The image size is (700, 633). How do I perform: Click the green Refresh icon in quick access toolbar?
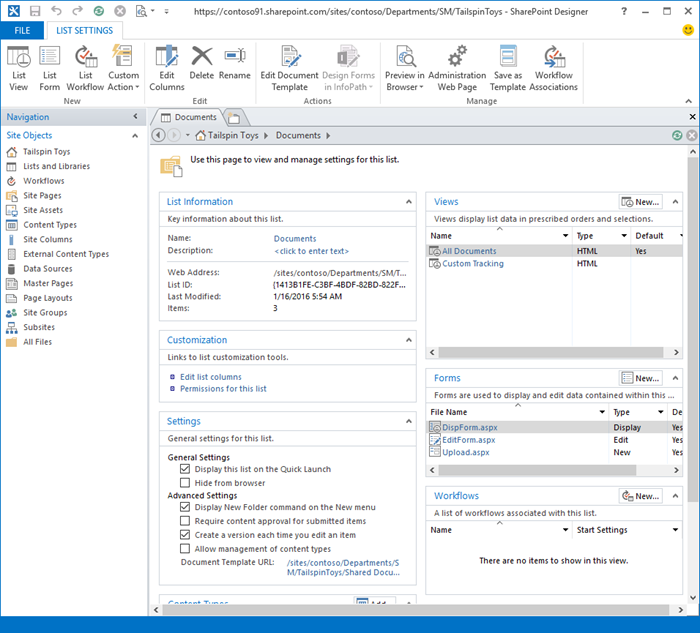(x=99, y=11)
